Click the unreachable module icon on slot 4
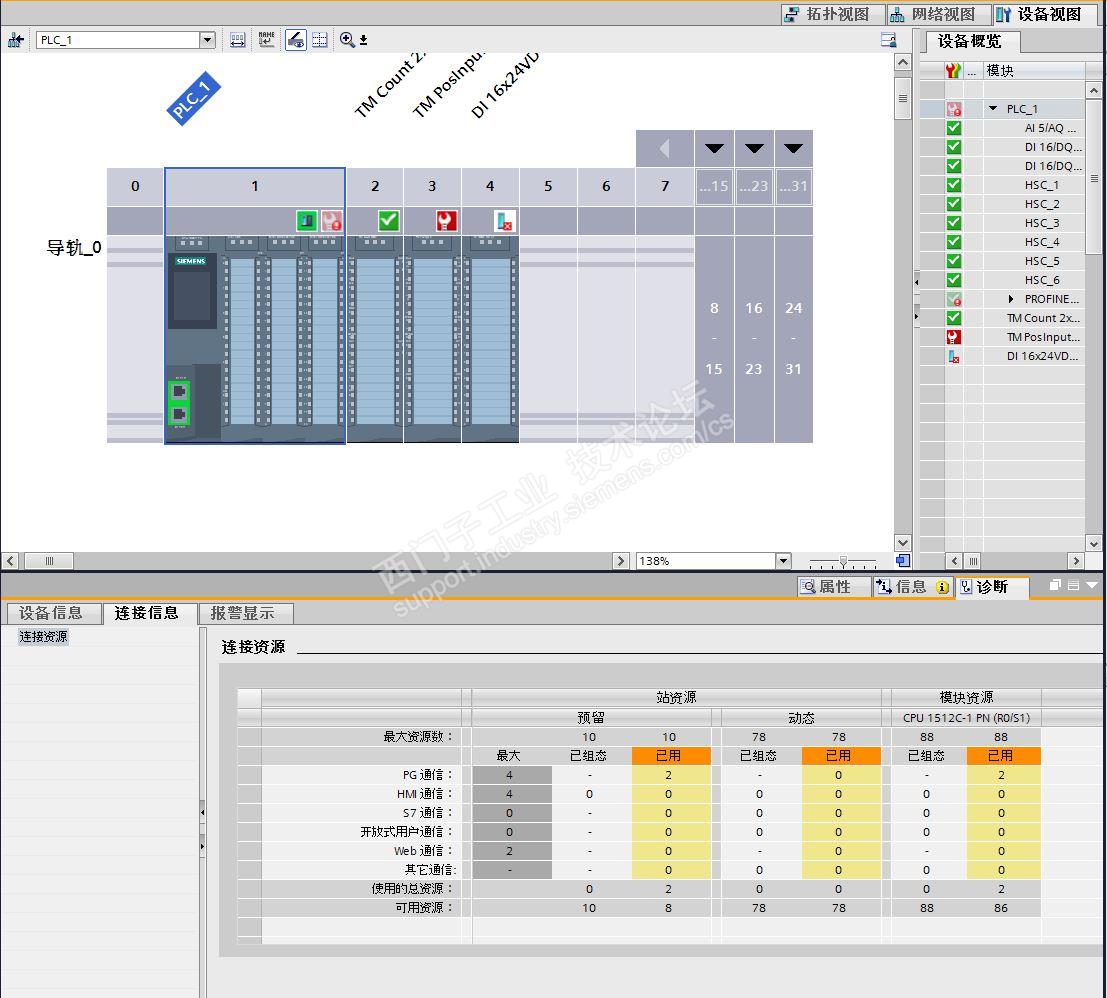The height and width of the screenshot is (998, 1107). (504, 222)
